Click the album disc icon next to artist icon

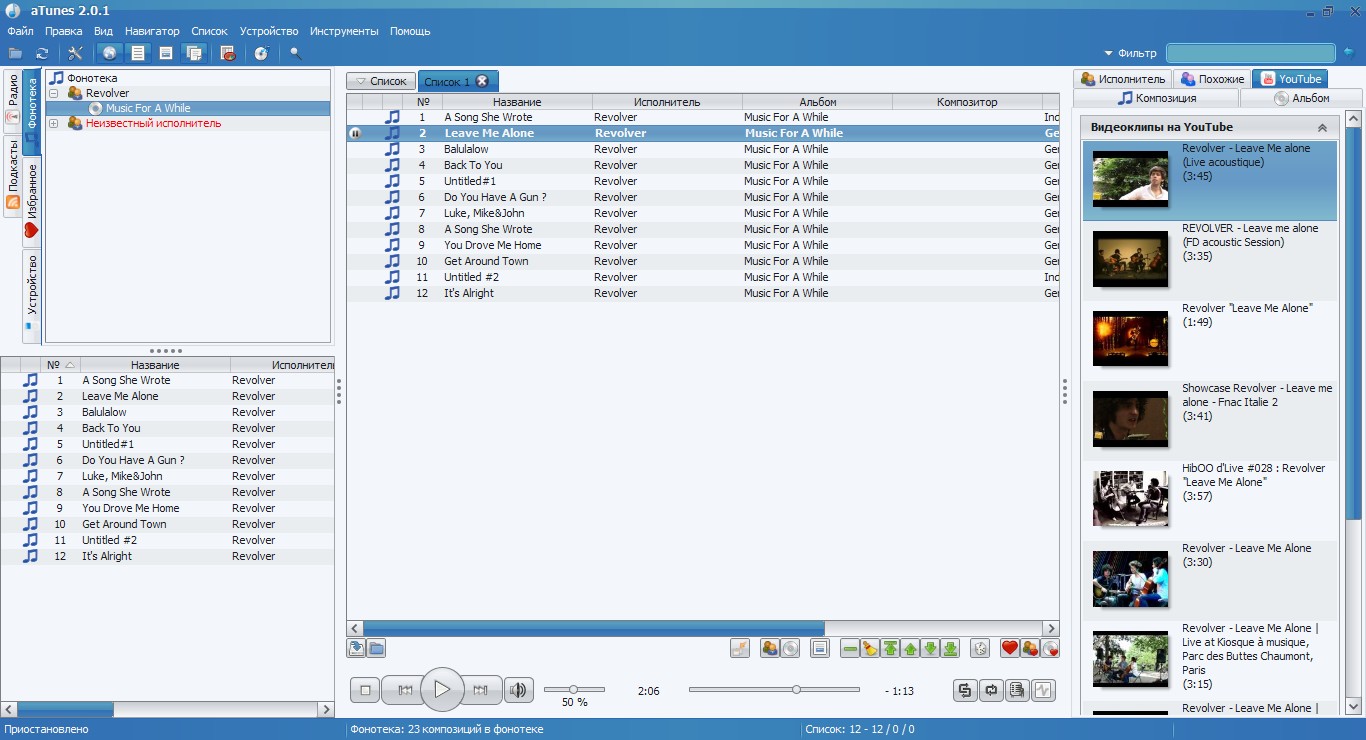coord(790,648)
